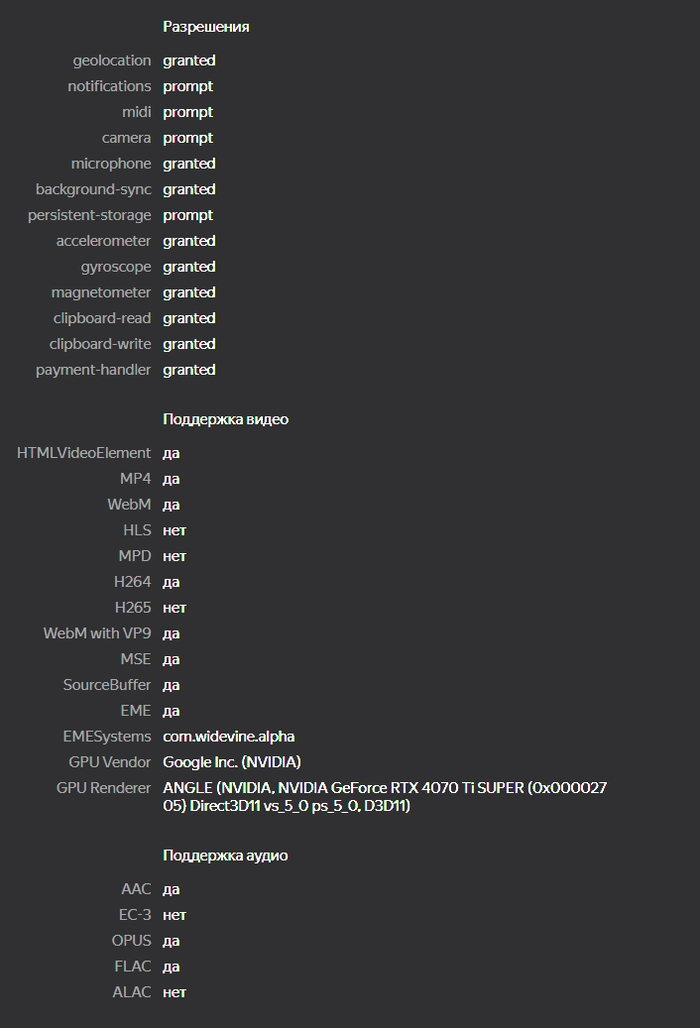Select the granted value next to background-sync
Viewport: 700px width, 1028px height.
[189, 190]
